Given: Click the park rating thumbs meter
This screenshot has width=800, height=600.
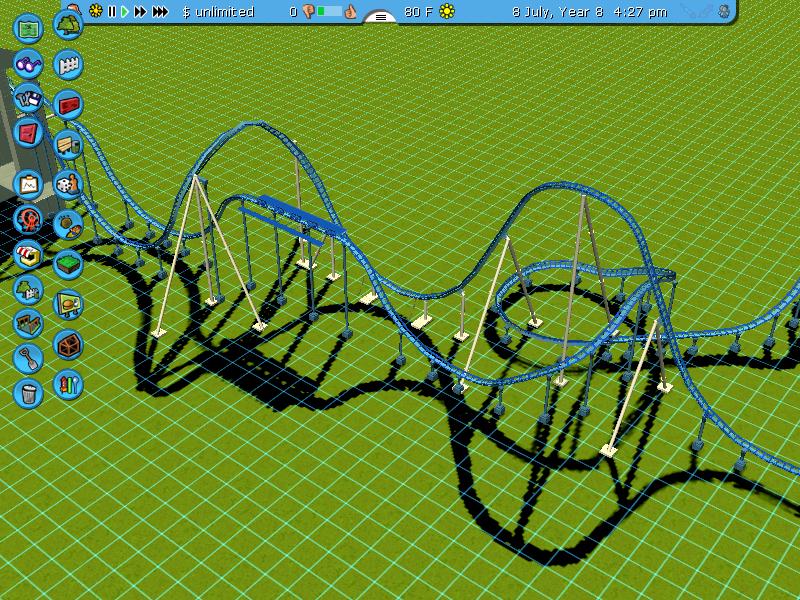Looking at the screenshot, I should coord(329,12).
